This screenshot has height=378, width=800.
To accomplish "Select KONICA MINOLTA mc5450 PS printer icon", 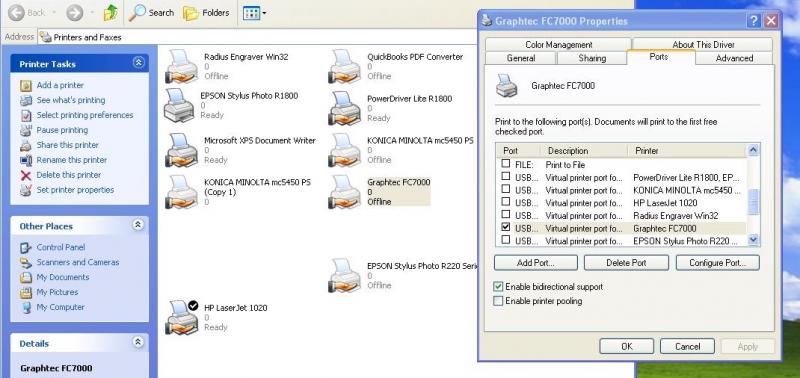I will (344, 150).
